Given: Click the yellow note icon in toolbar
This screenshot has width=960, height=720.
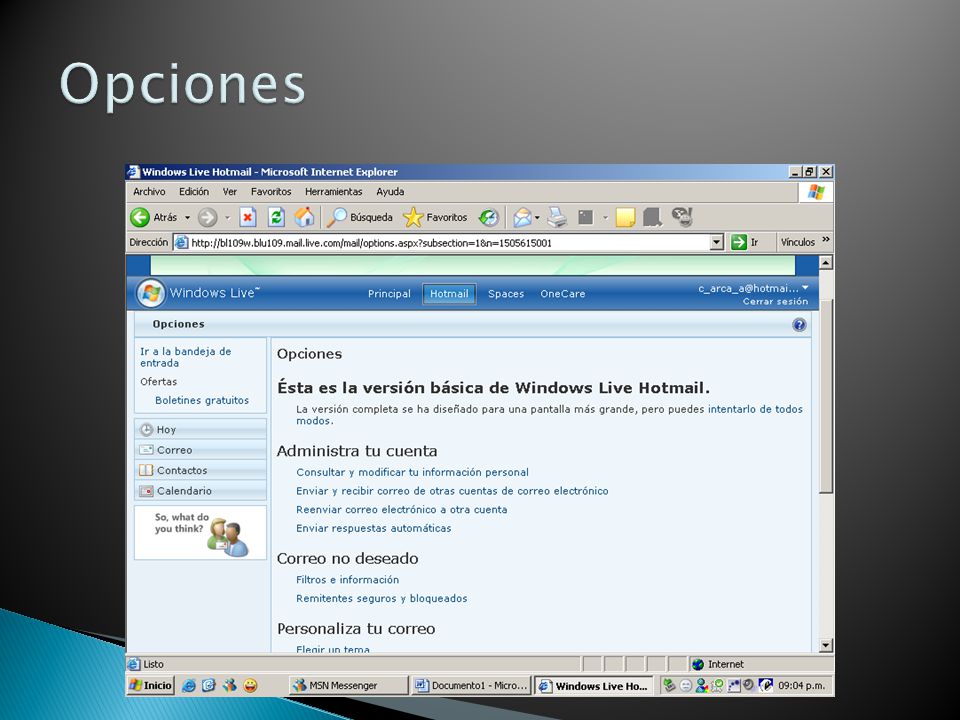Looking at the screenshot, I should pyautogui.click(x=625, y=217).
